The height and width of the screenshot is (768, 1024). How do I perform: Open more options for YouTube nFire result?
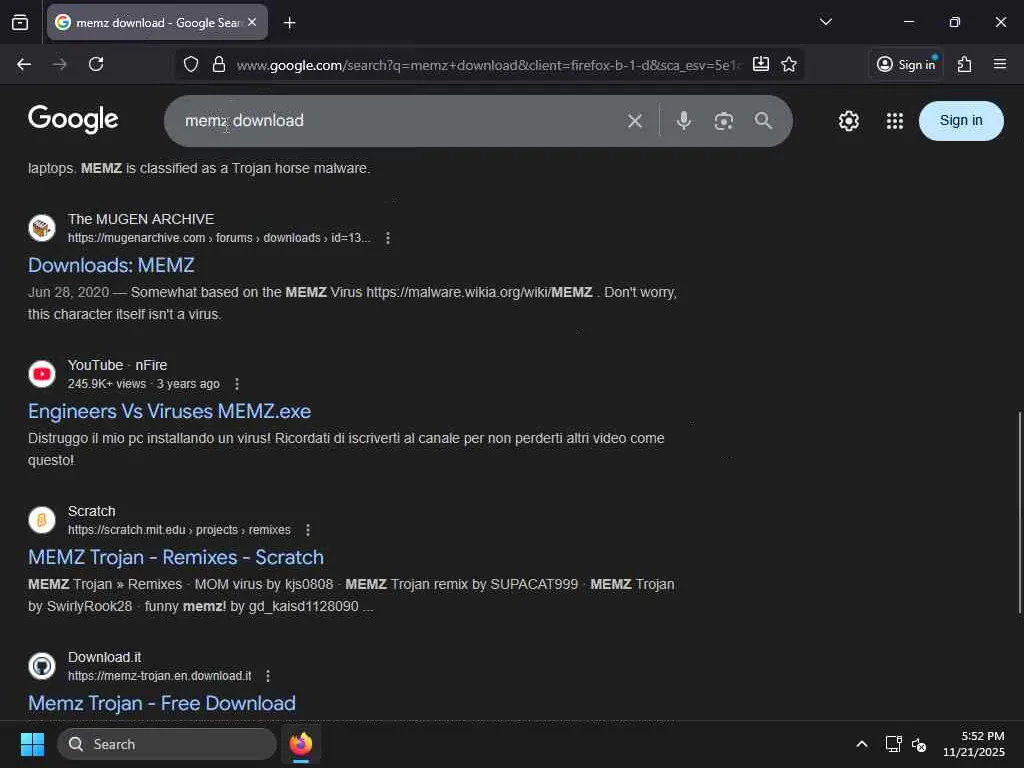pos(237,384)
